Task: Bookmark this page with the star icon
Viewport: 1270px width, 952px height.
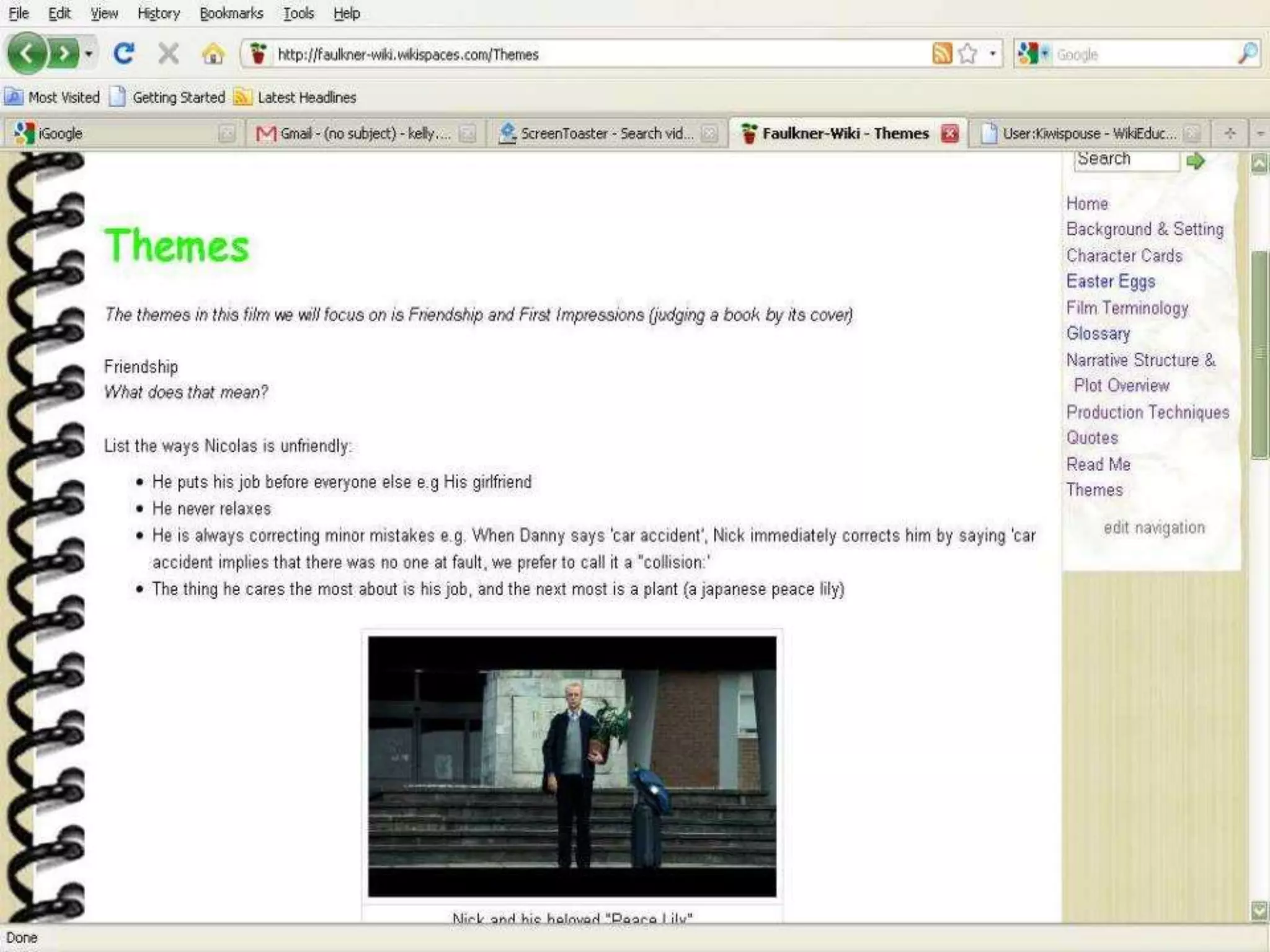Action: coord(967,54)
